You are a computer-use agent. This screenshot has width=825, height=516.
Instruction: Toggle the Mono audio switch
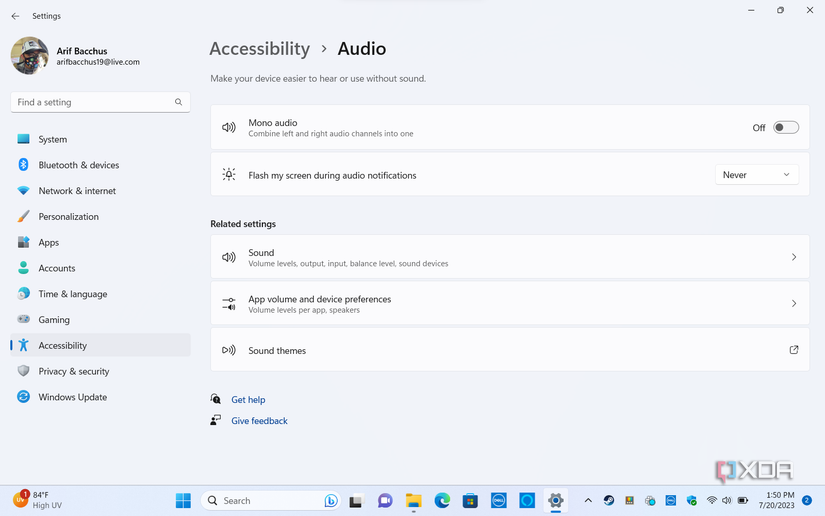coord(785,128)
